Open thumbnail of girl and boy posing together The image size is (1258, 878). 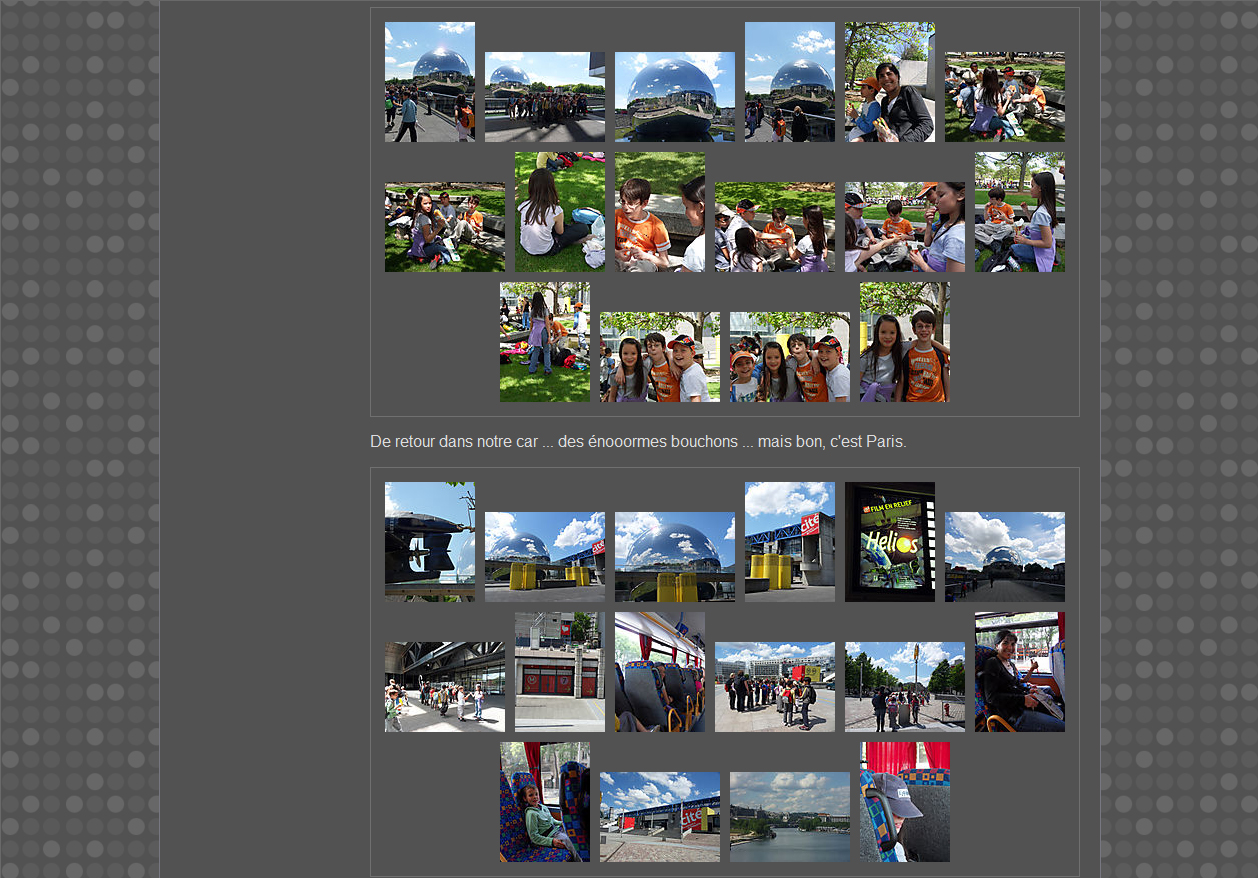[904, 342]
